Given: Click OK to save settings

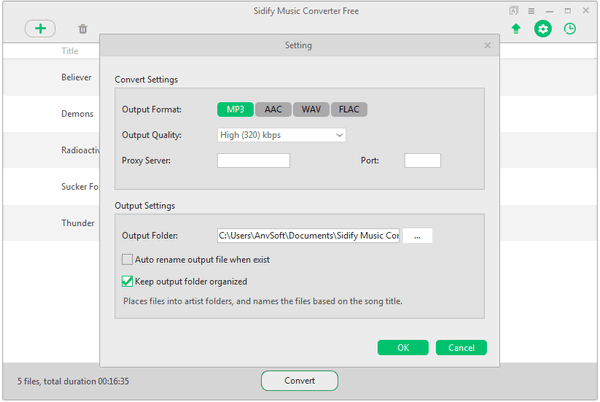Looking at the screenshot, I should [x=403, y=348].
